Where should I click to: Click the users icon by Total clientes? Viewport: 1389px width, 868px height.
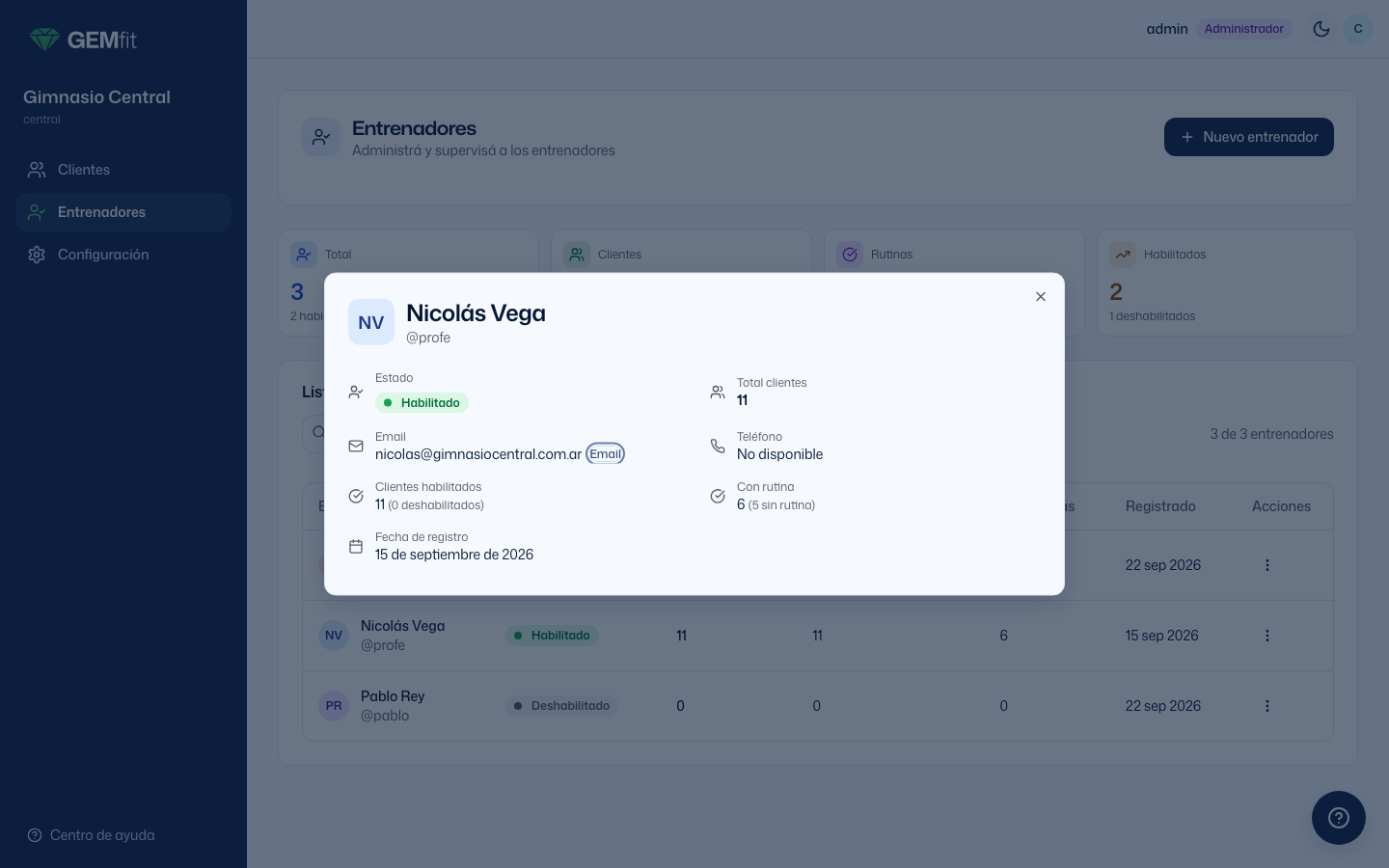(718, 392)
